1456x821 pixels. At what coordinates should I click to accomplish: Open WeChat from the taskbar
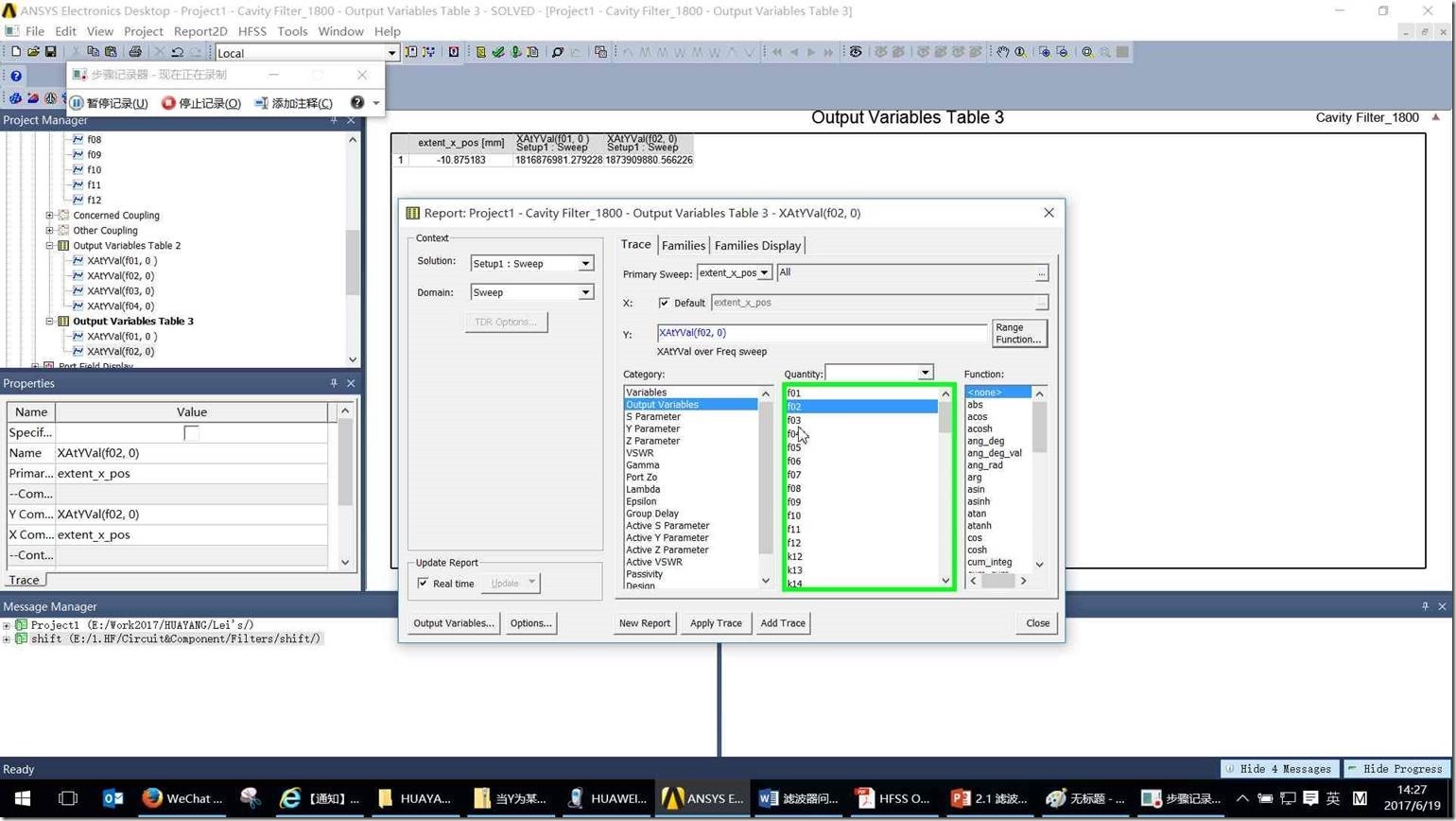182,798
